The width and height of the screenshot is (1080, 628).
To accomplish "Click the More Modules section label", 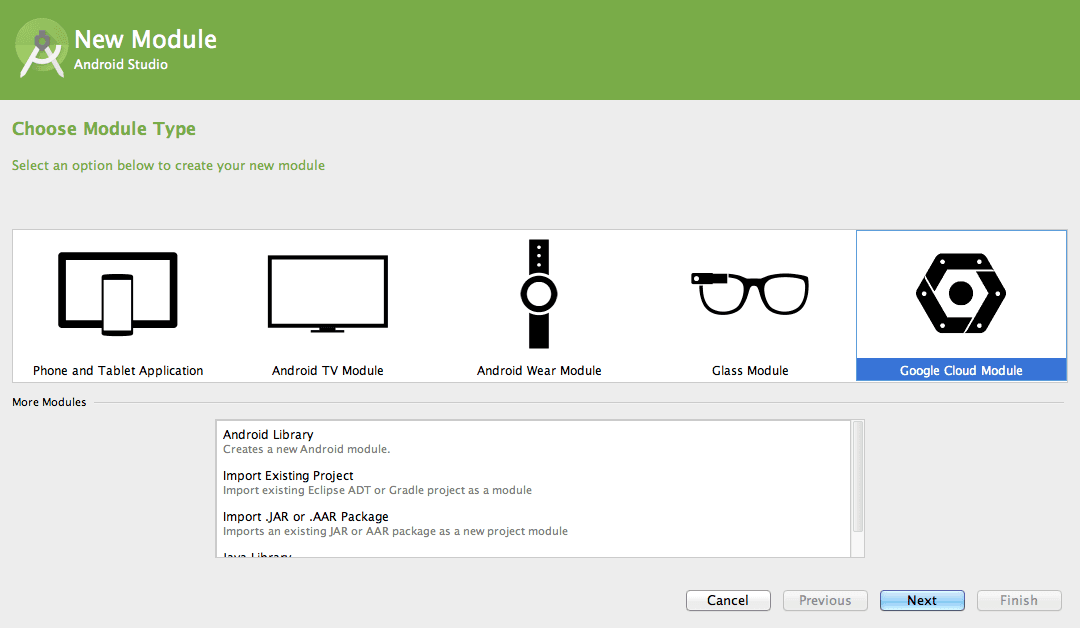I will [48, 401].
